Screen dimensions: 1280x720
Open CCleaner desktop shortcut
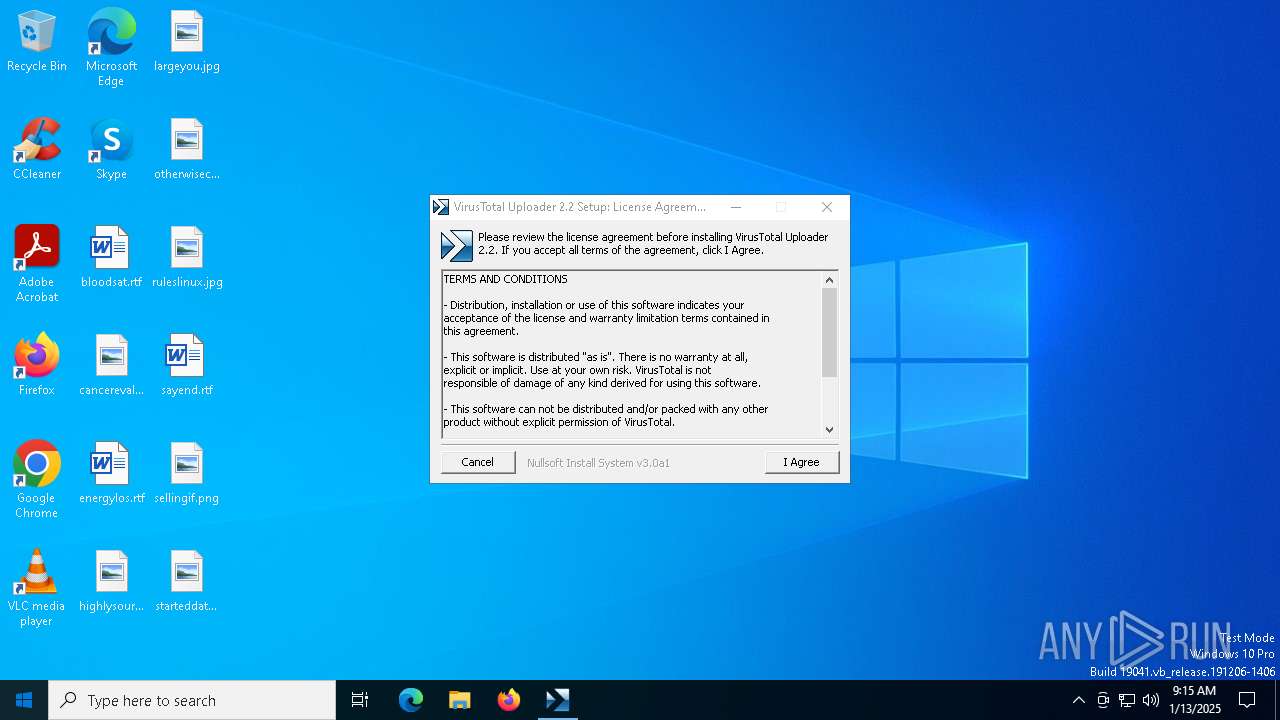coord(37,150)
